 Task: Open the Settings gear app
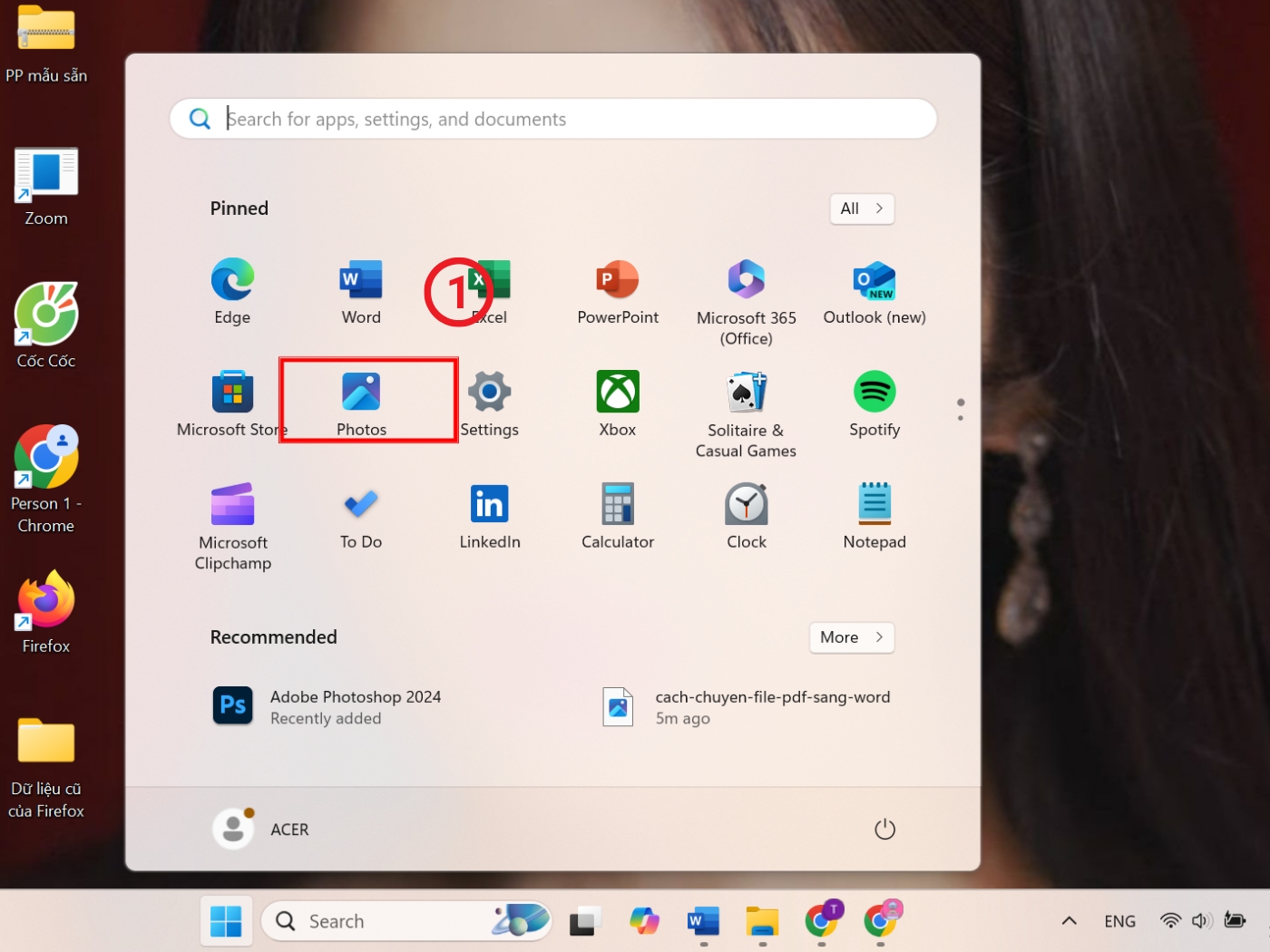(x=490, y=404)
